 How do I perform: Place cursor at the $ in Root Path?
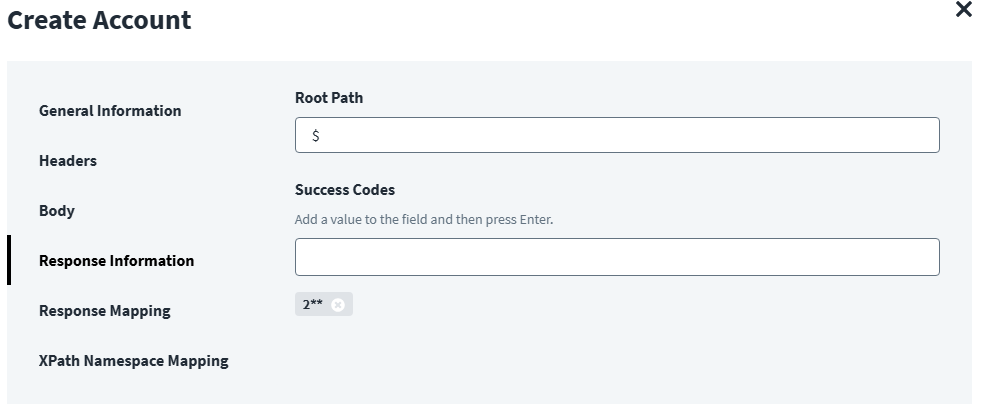tap(316, 136)
